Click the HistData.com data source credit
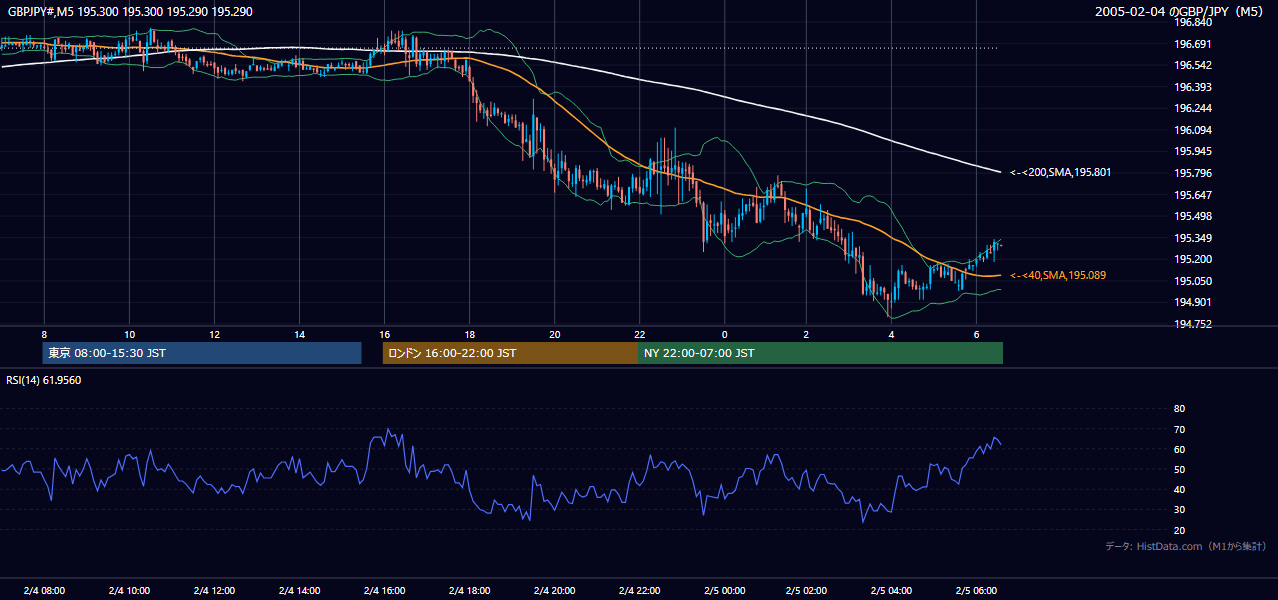The width and height of the screenshot is (1278, 600). (x=1186, y=546)
